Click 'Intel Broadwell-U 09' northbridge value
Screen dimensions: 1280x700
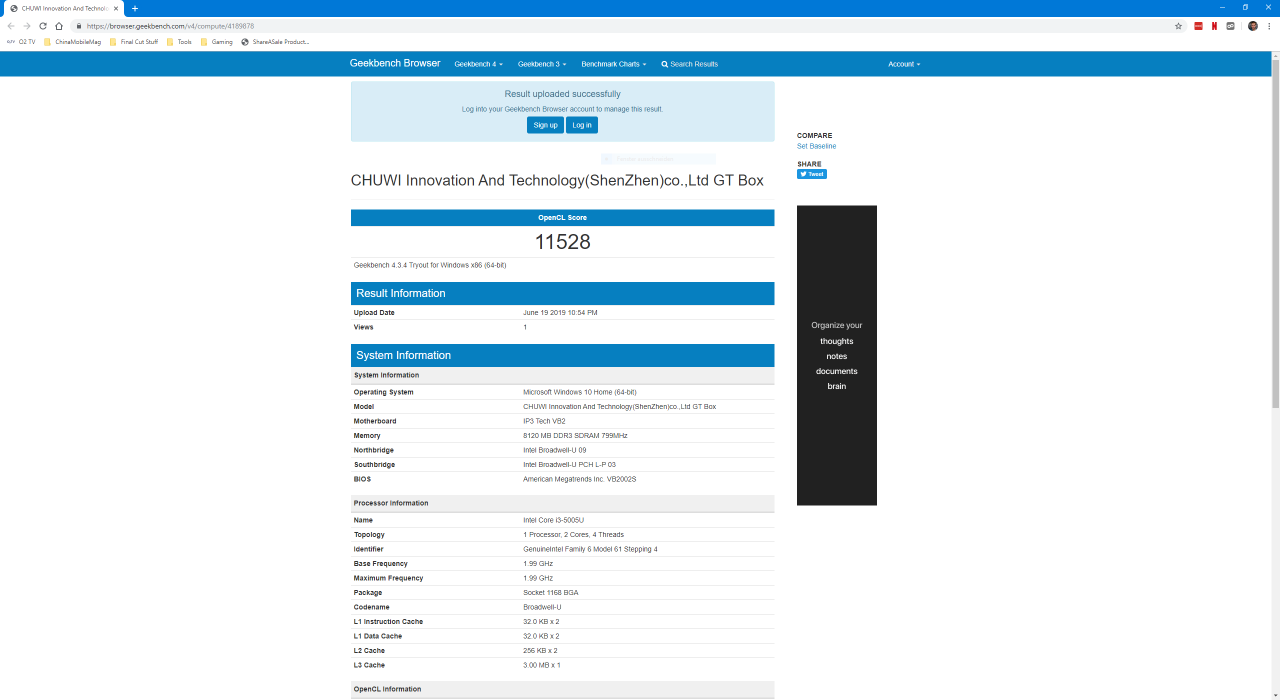click(x=554, y=450)
